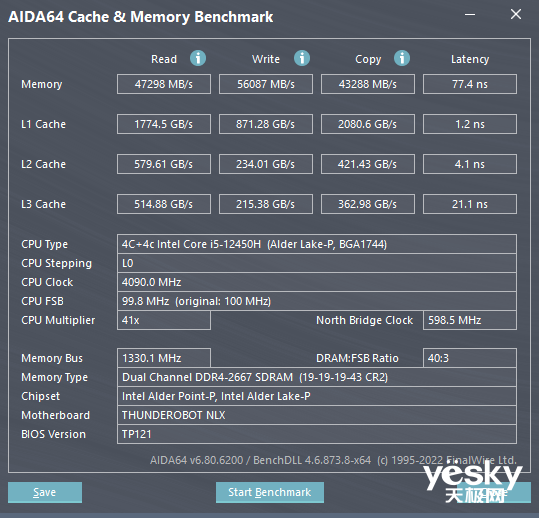Select L2 Cache Latency 4.1 ns
The height and width of the screenshot is (518, 539).
(470, 164)
